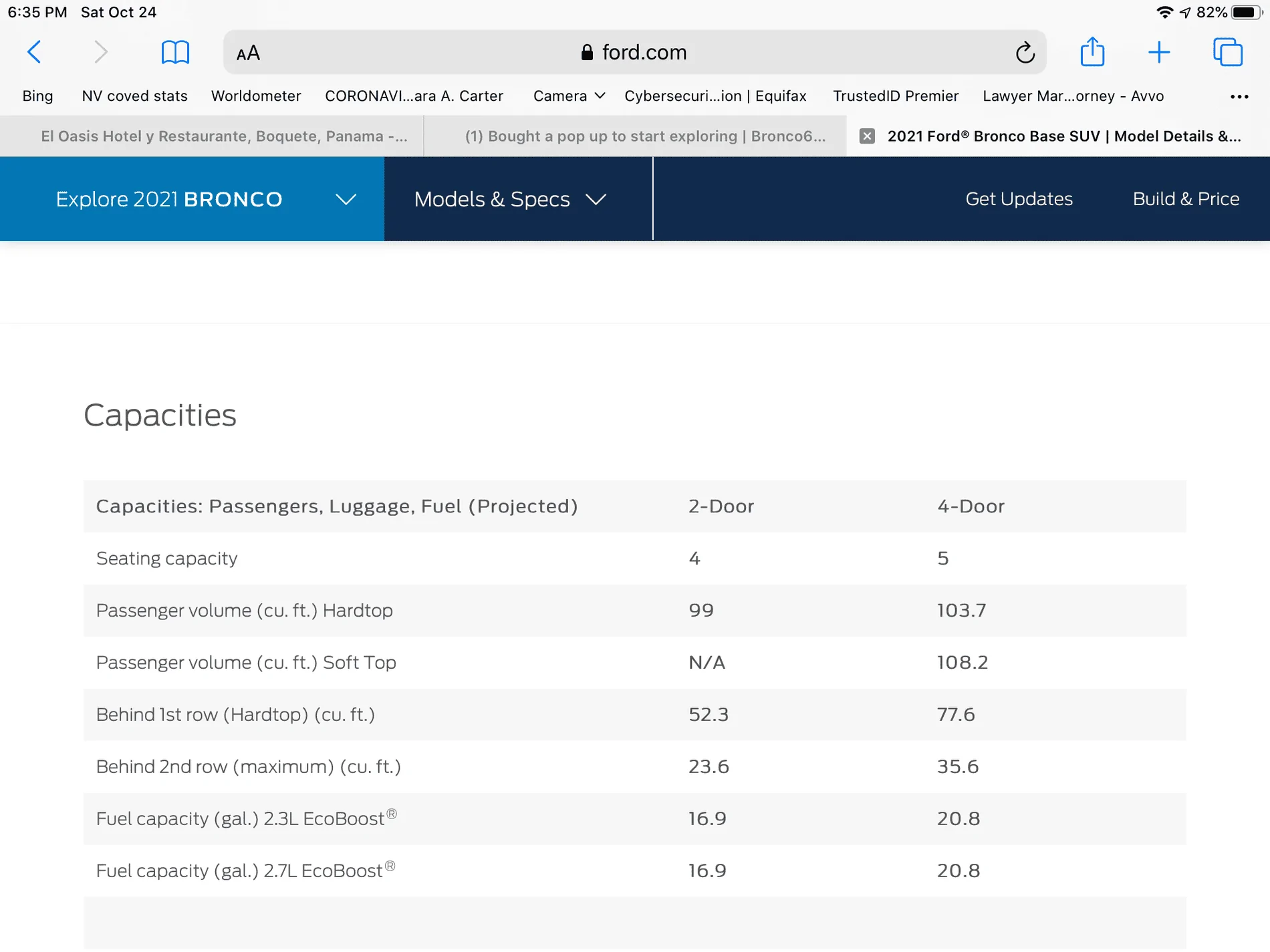
Task: Open the TrustedID Premier bookmark
Action: coord(896,96)
